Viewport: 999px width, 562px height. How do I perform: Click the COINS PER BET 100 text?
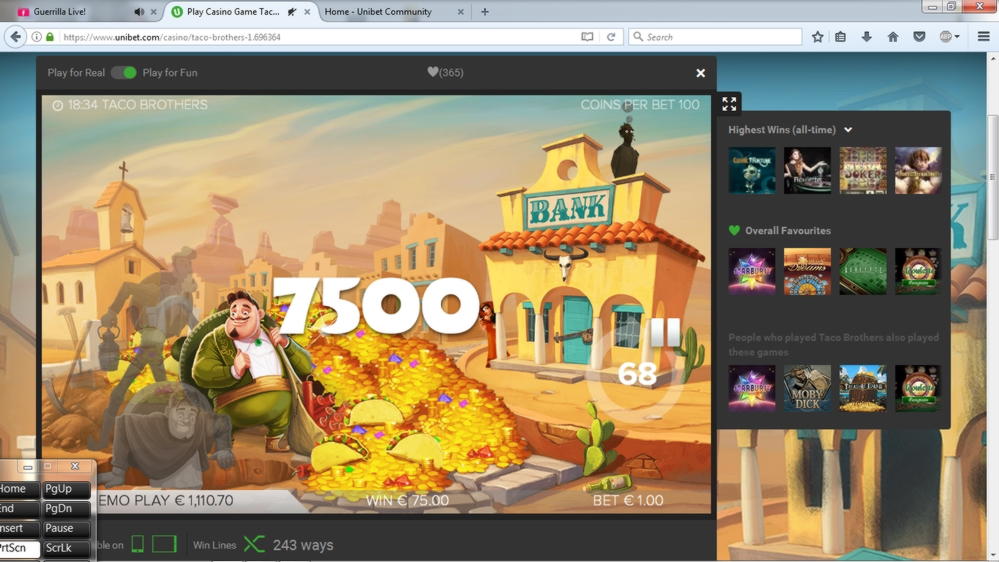pyautogui.click(x=640, y=104)
